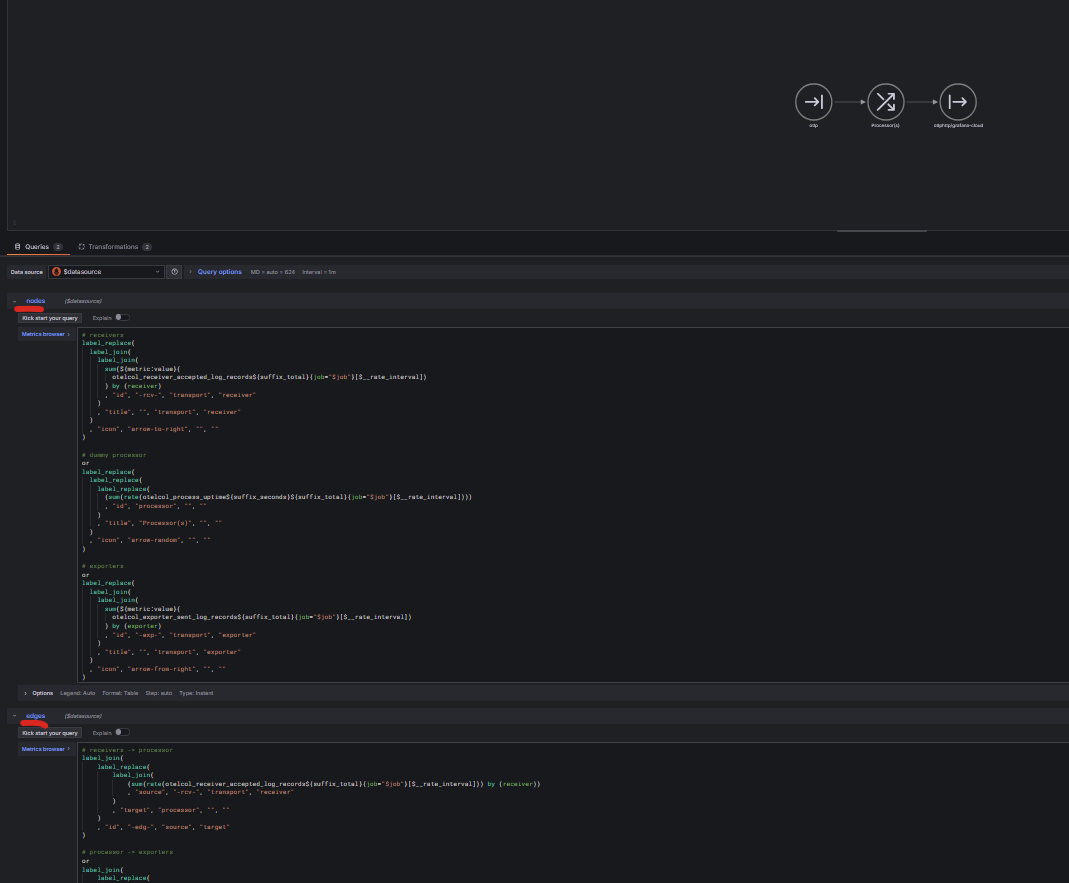Click the Queries tab database icon

(17, 246)
